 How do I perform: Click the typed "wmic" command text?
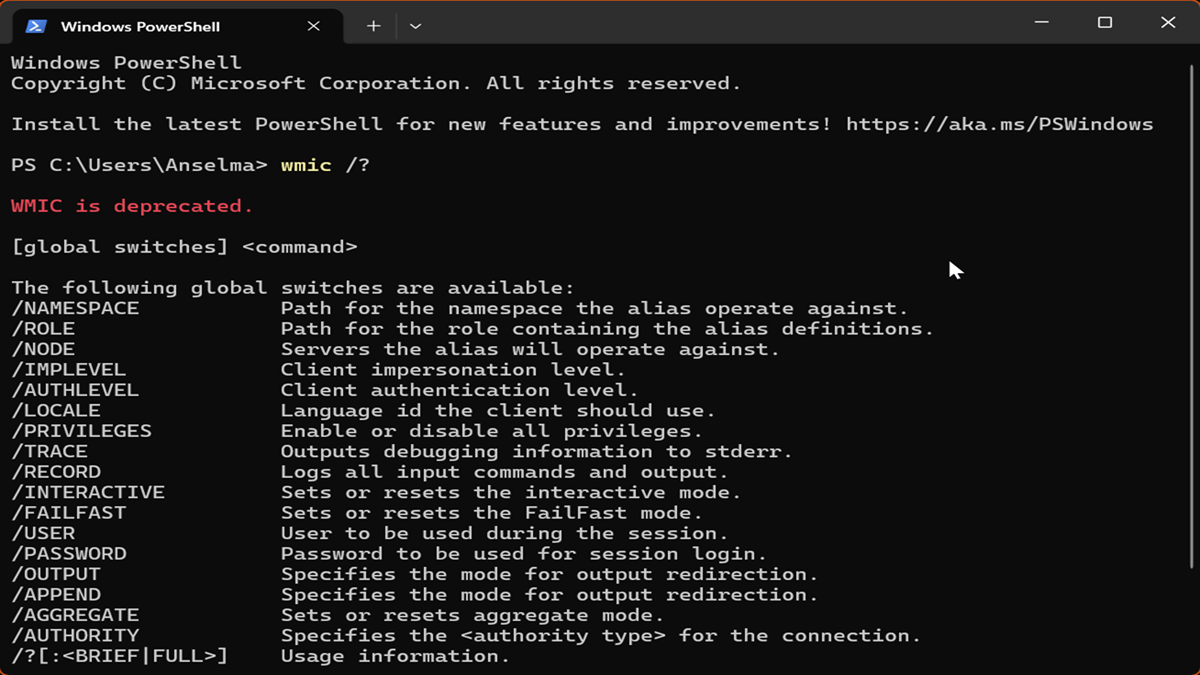(306, 165)
